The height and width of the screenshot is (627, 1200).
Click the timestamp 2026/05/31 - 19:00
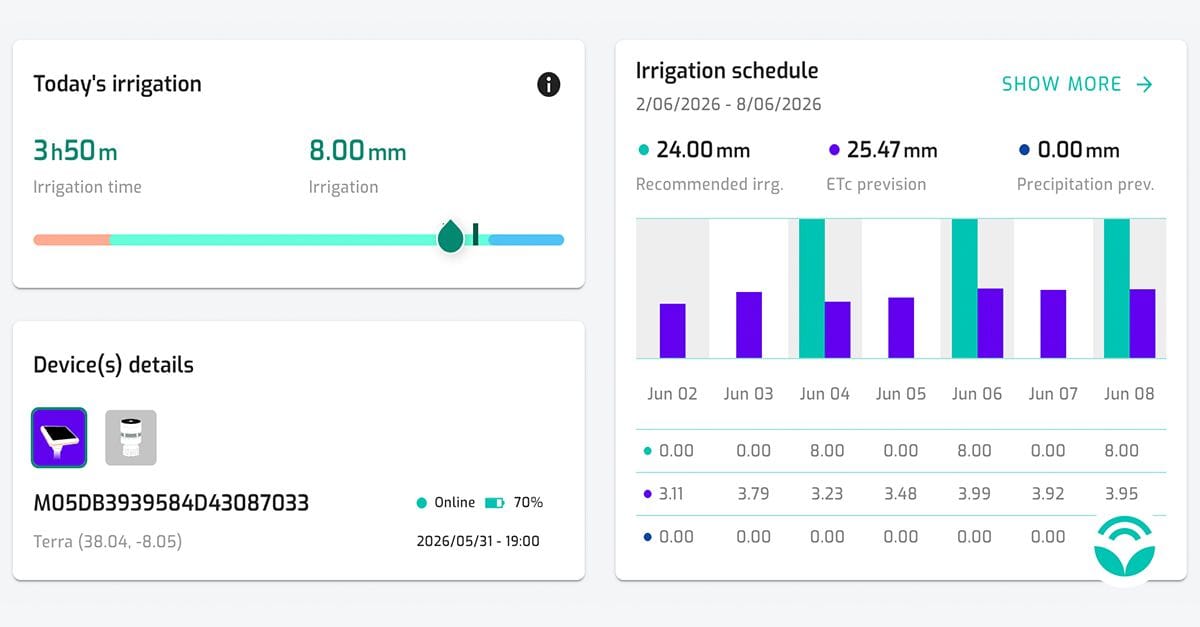click(478, 541)
